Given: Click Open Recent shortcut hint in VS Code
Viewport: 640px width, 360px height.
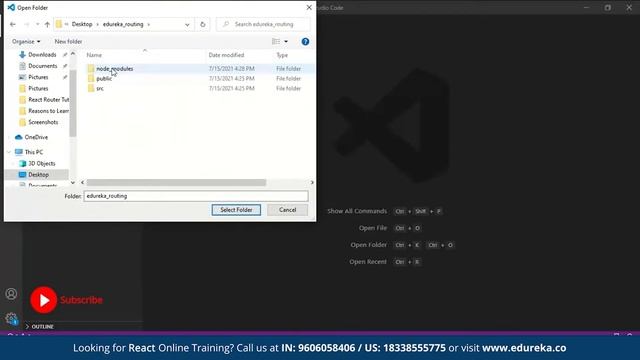Looking at the screenshot, I should point(368,262).
